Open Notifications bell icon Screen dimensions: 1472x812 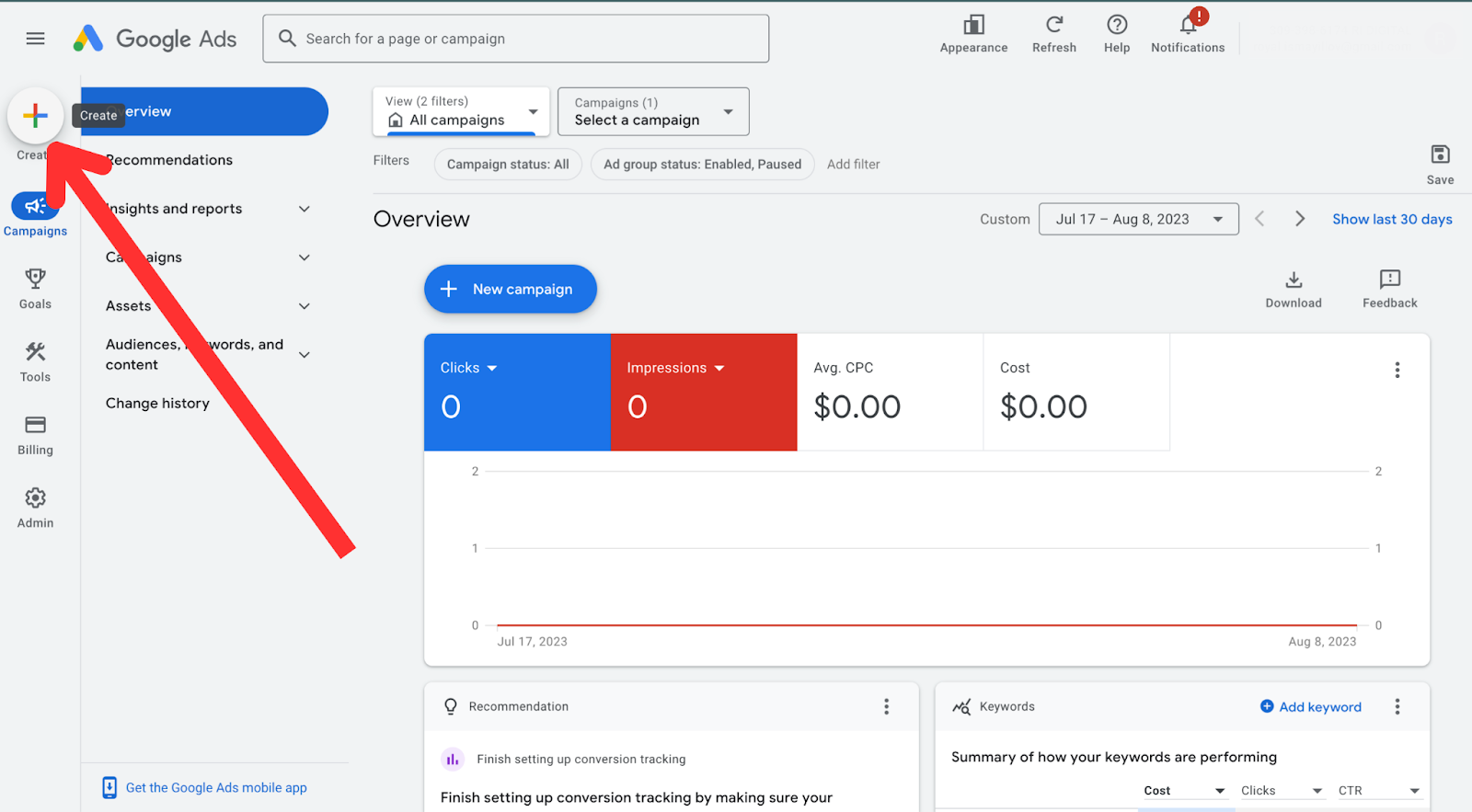tap(1188, 25)
